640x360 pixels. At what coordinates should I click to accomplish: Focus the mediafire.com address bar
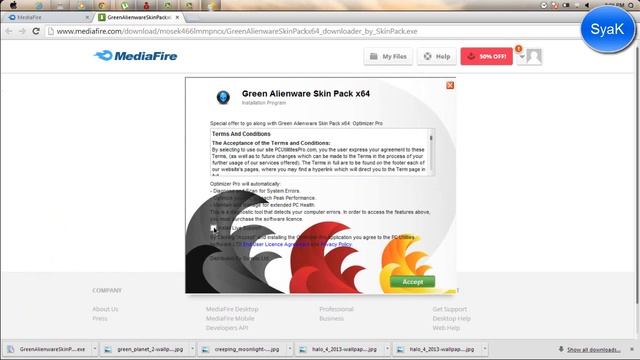click(314, 31)
